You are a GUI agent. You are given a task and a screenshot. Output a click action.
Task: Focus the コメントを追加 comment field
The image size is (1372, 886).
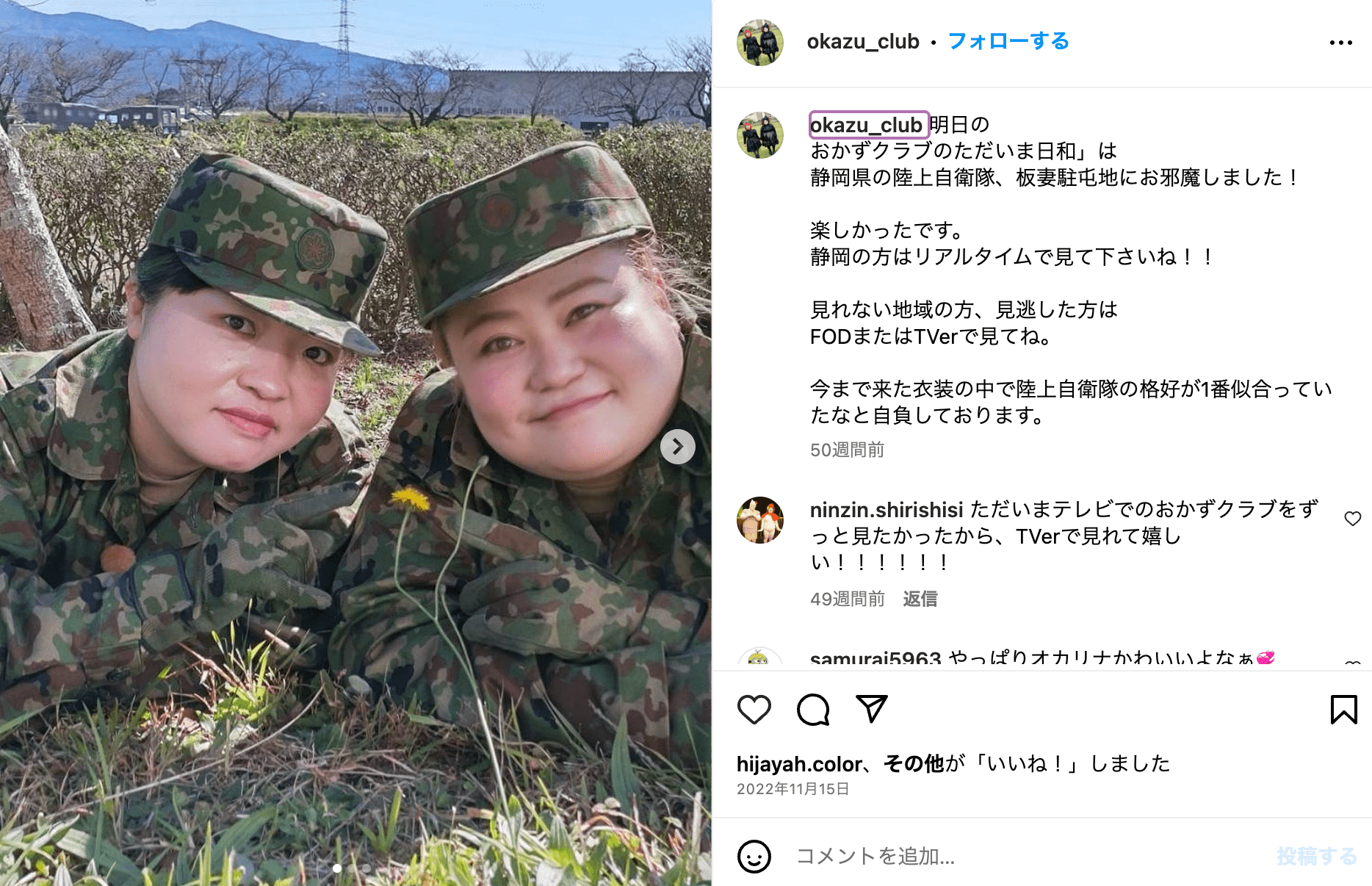click(x=1028, y=856)
